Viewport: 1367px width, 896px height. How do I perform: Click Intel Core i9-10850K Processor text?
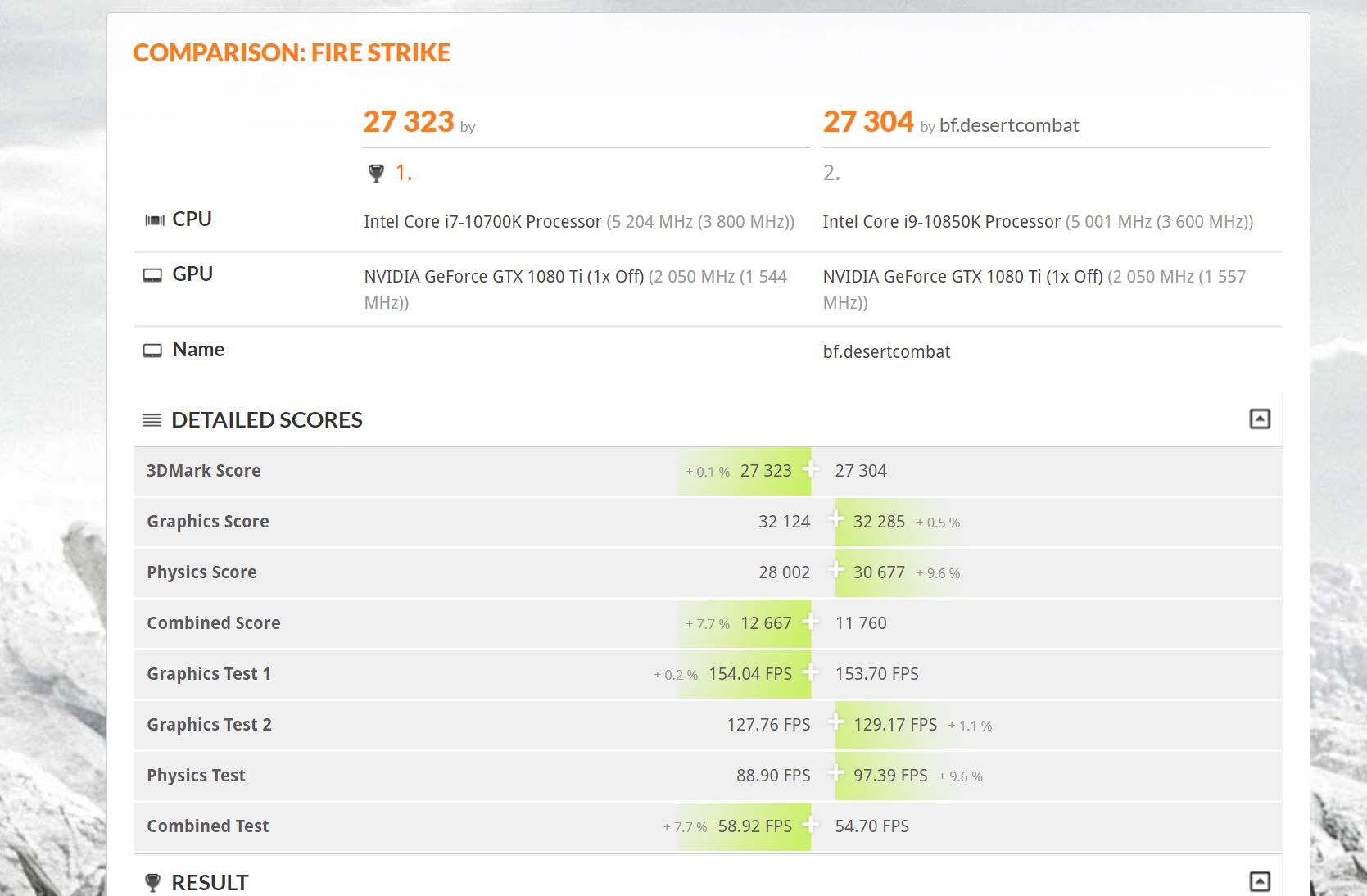click(941, 222)
